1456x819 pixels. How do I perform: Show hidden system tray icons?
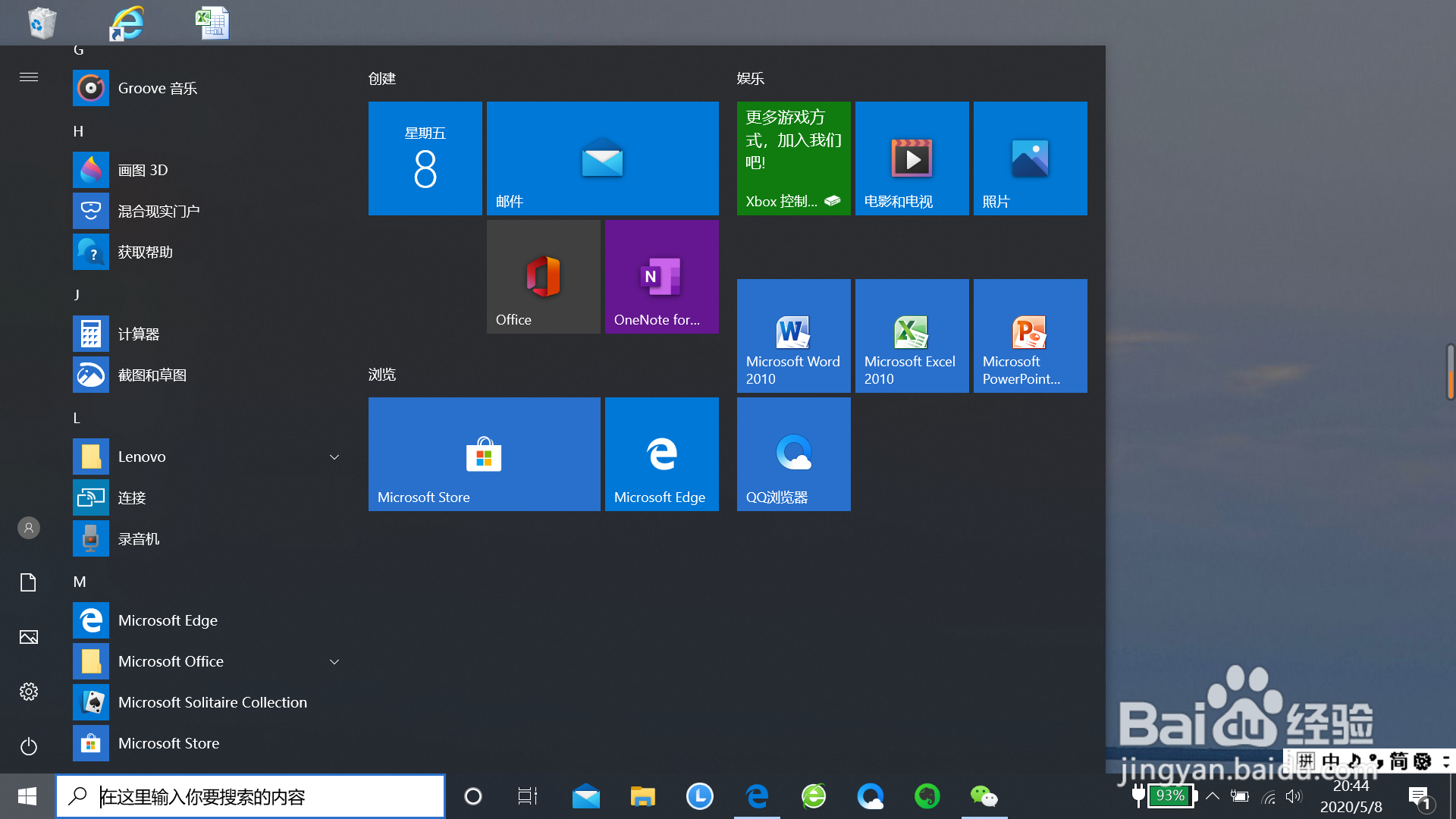[1213, 796]
